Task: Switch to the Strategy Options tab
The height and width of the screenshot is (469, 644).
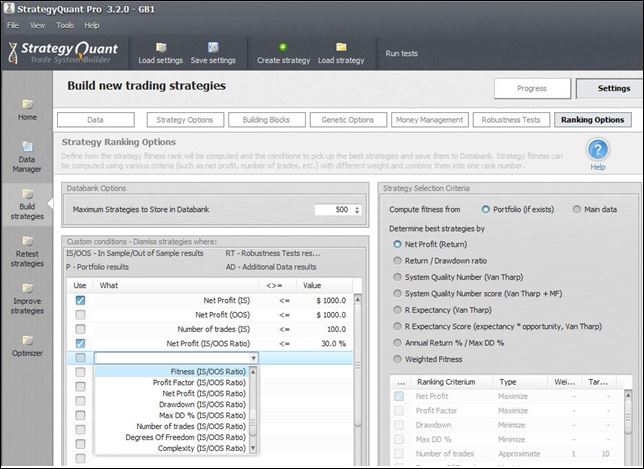Action: pyautogui.click(x=185, y=120)
